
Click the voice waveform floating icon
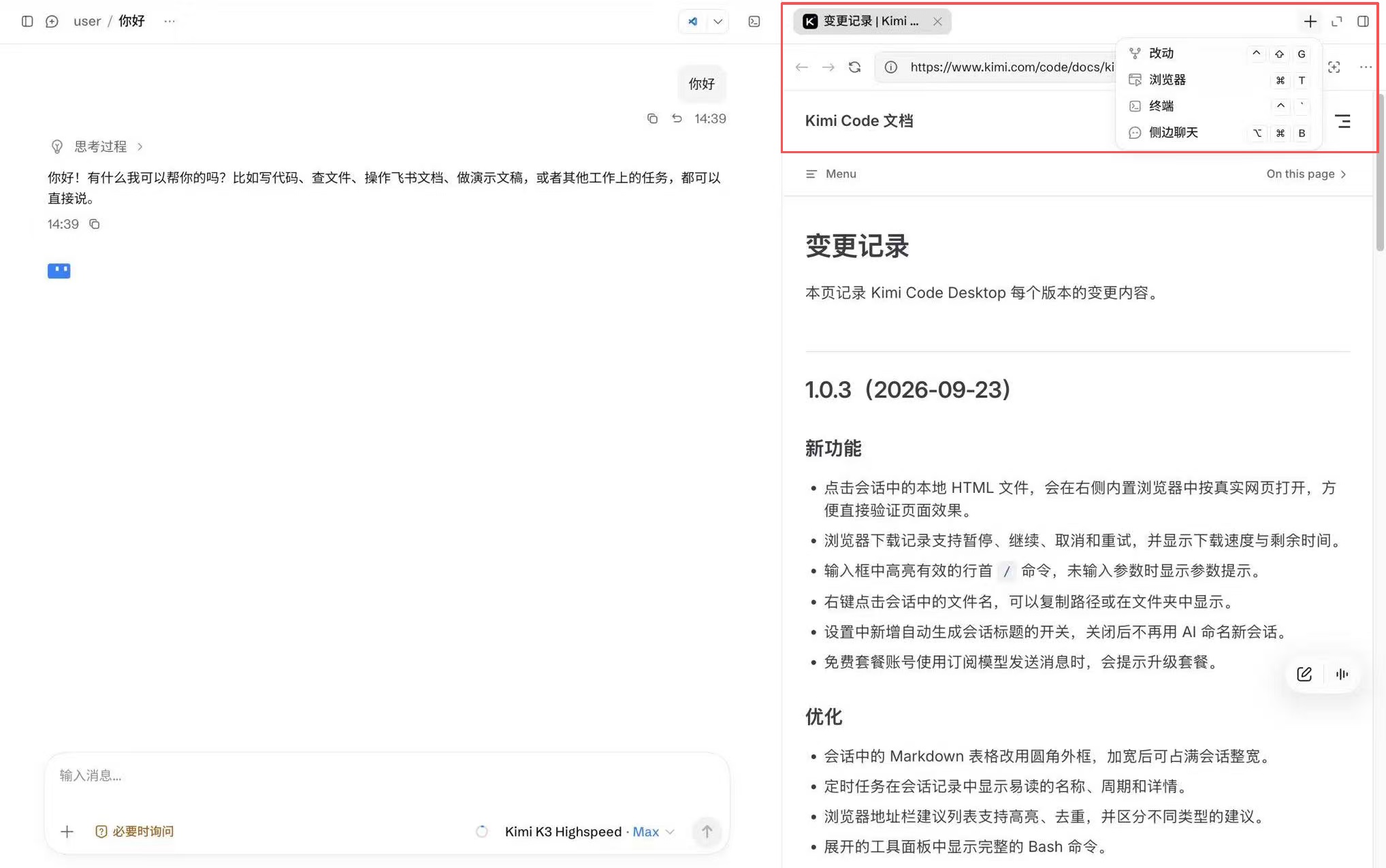(1342, 674)
